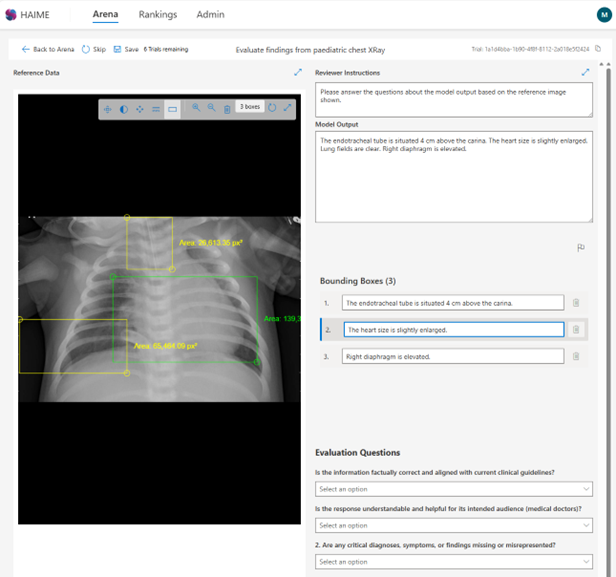Viewport: 616px width, 577px height.
Task: Delete the endotracheal tube bounding box
Action: pyautogui.click(x=576, y=303)
